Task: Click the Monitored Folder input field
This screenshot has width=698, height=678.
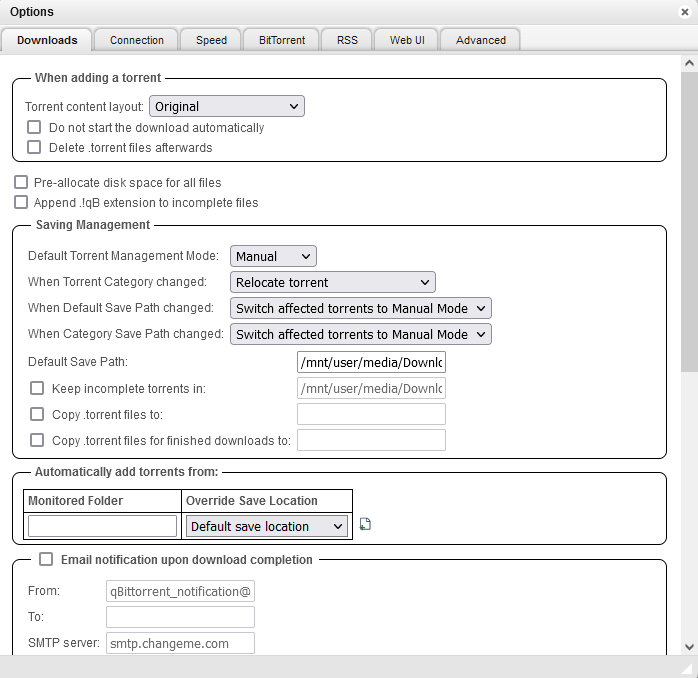Action: tap(102, 526)
